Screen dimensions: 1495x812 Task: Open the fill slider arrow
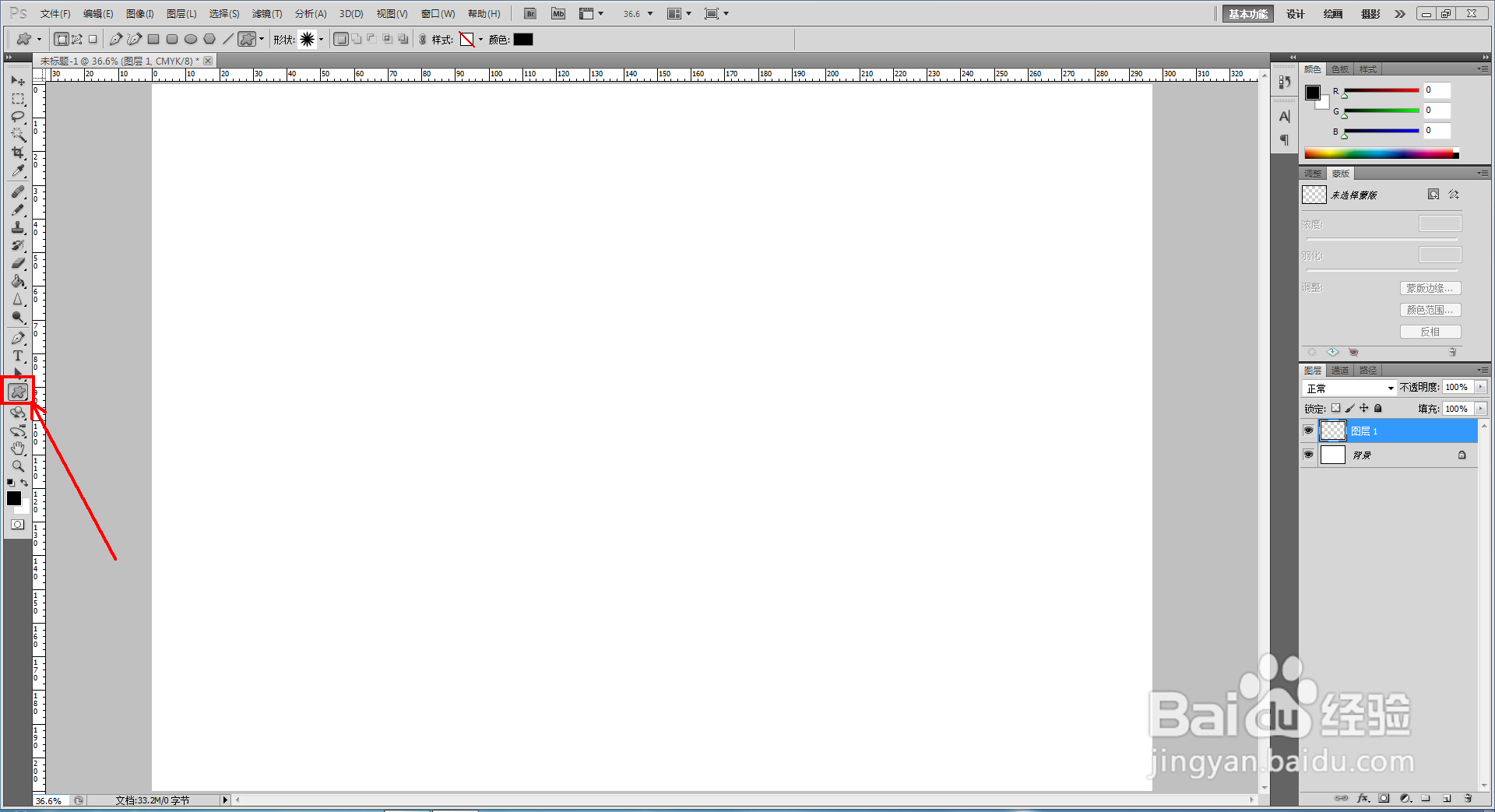[x=1480, y=409]
